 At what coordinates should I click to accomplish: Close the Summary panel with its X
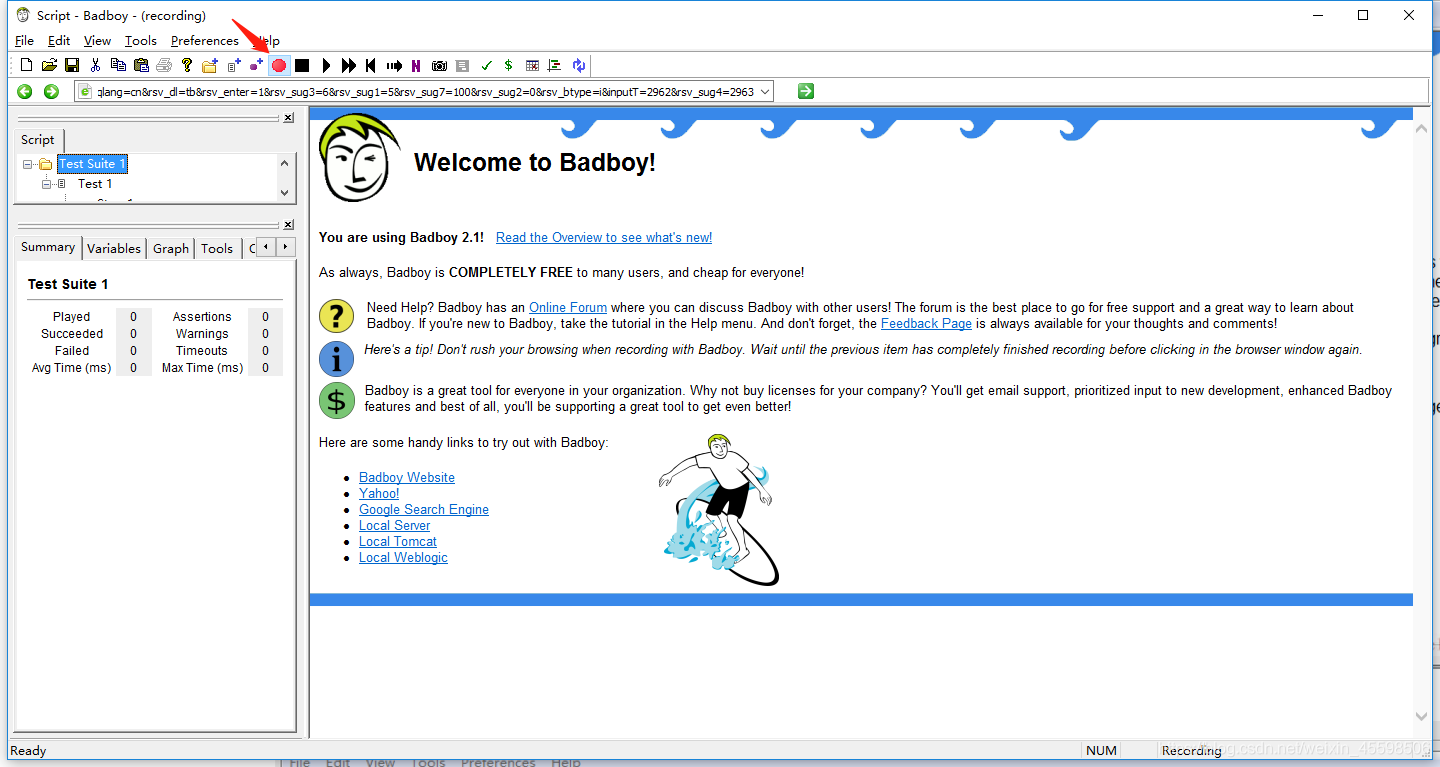pyautogui.click(x=288, y=225)
